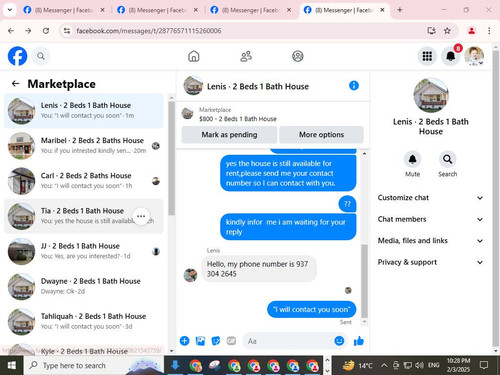This screenshot has width=500, height=375.
Task: Open the Dwayne 2 Beds 1 Bath conversation
Action: pyautogui.click(x=84, y=286)
